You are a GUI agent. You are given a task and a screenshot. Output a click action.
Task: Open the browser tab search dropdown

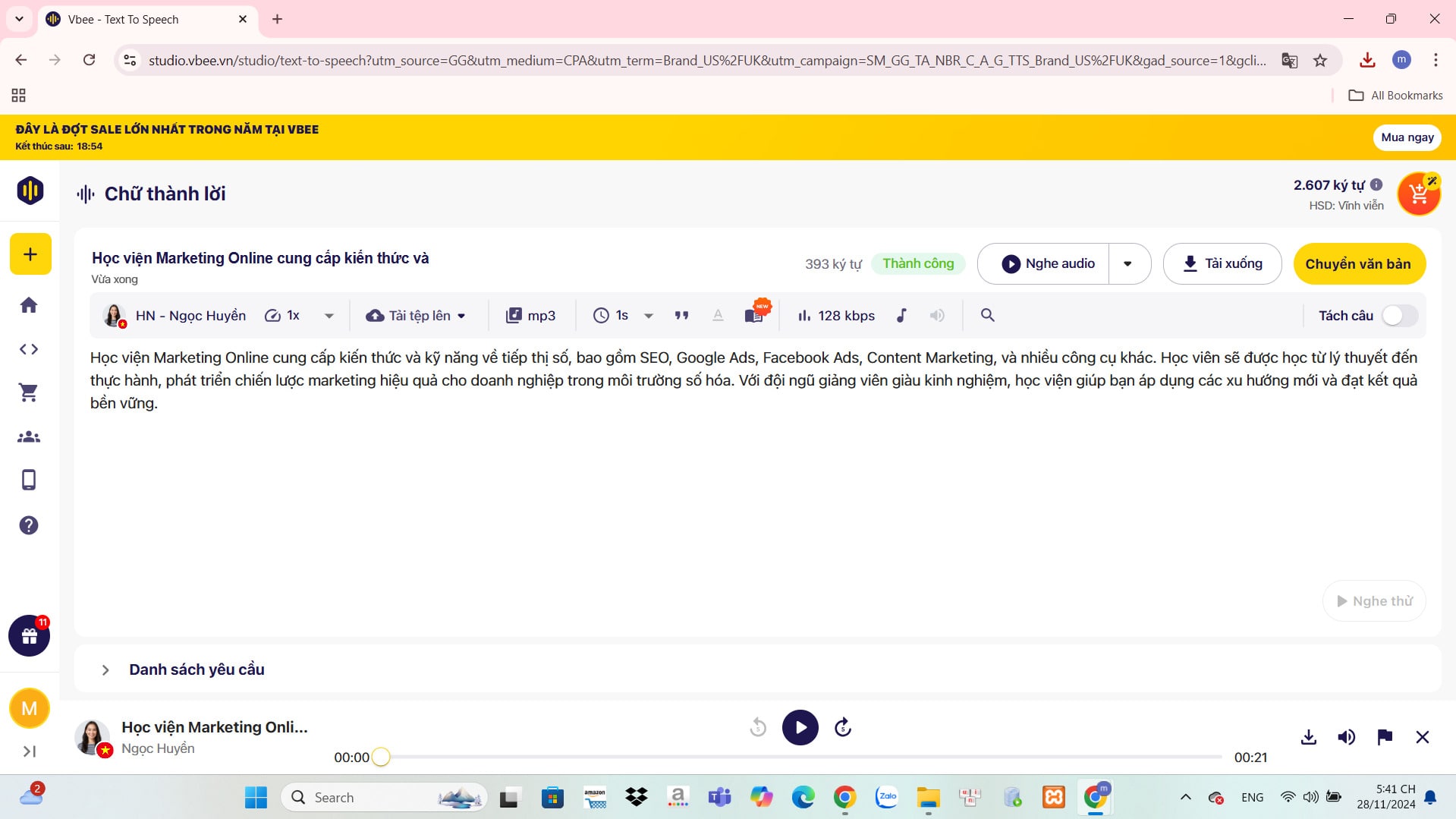19,19
